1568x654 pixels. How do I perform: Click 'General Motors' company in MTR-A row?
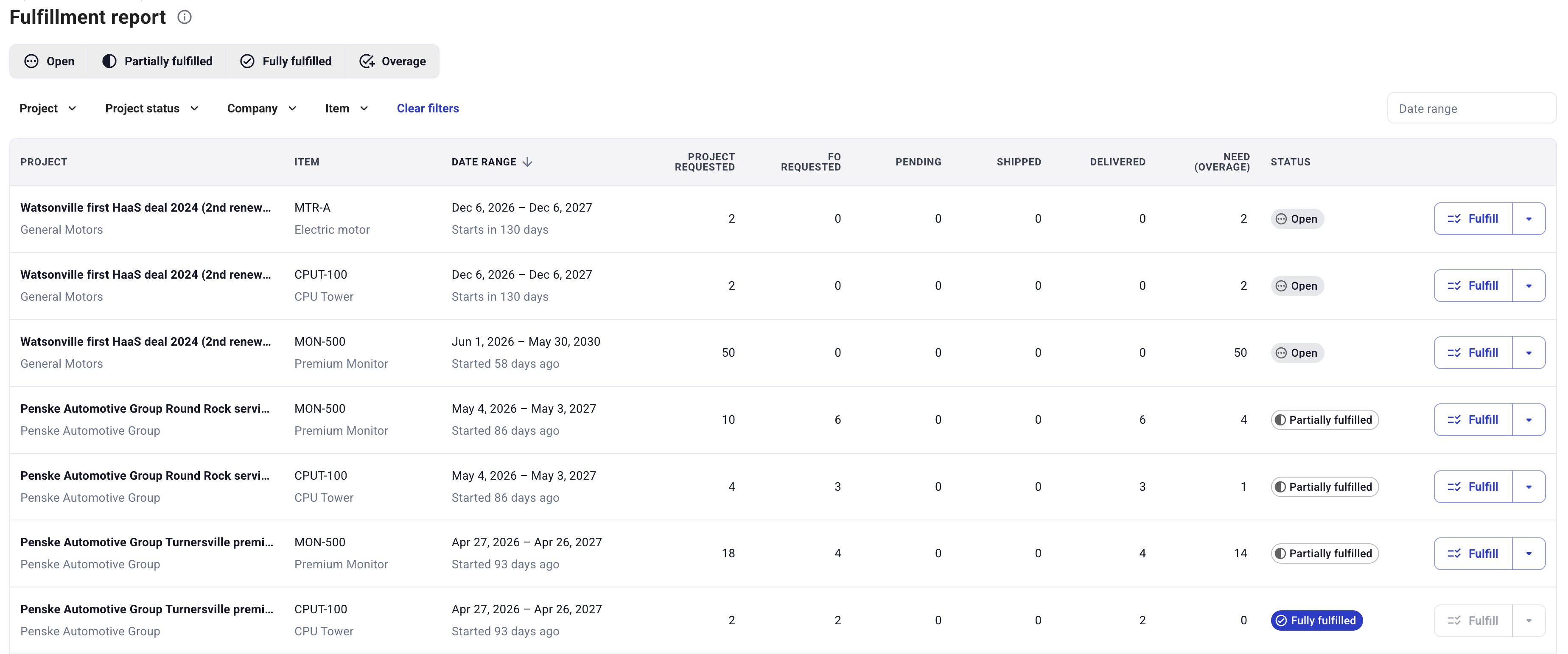(62, 229)
